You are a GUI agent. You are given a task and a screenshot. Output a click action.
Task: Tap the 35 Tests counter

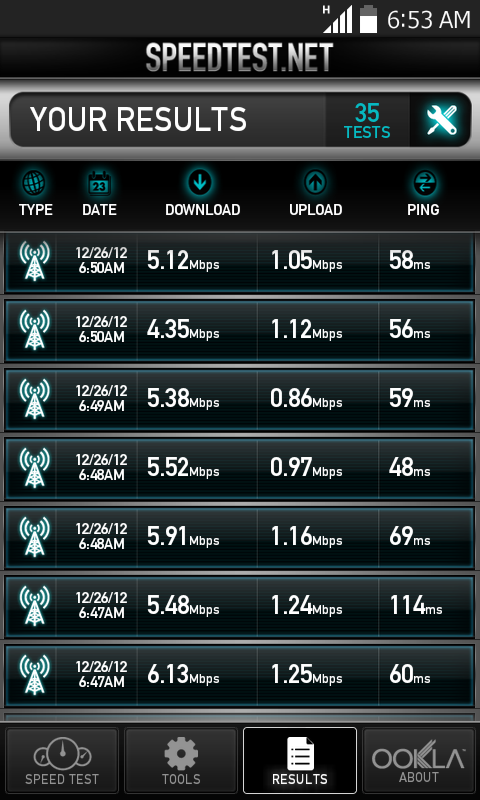tap(367, 120)
